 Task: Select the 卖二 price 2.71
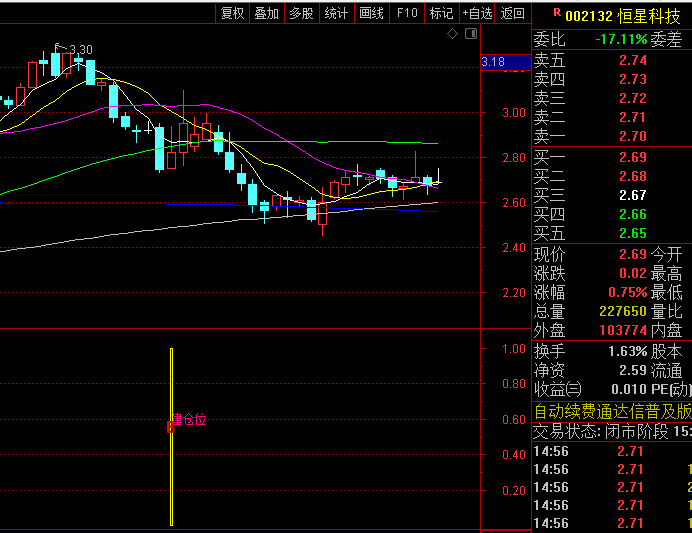[x=632, y=117]
